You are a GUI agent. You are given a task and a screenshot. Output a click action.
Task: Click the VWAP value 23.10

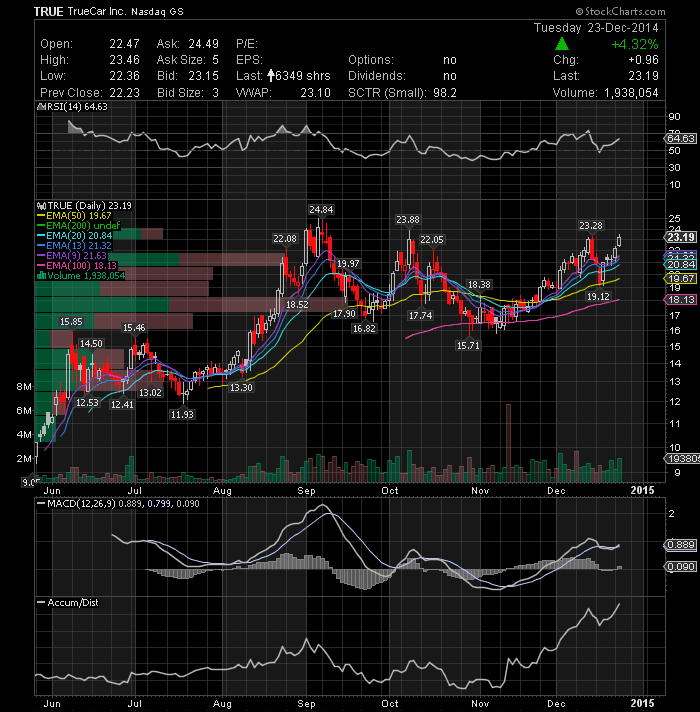click(315, 93)
